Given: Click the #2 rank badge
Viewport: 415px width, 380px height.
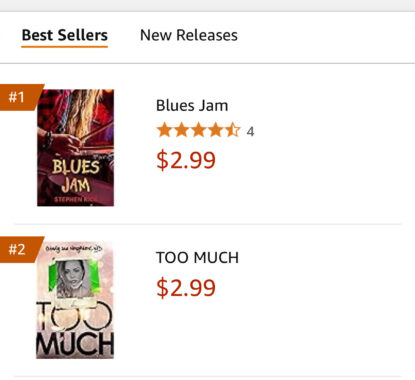Looking at the screenshot, I should pyautogui.click(x=19, y=249).
